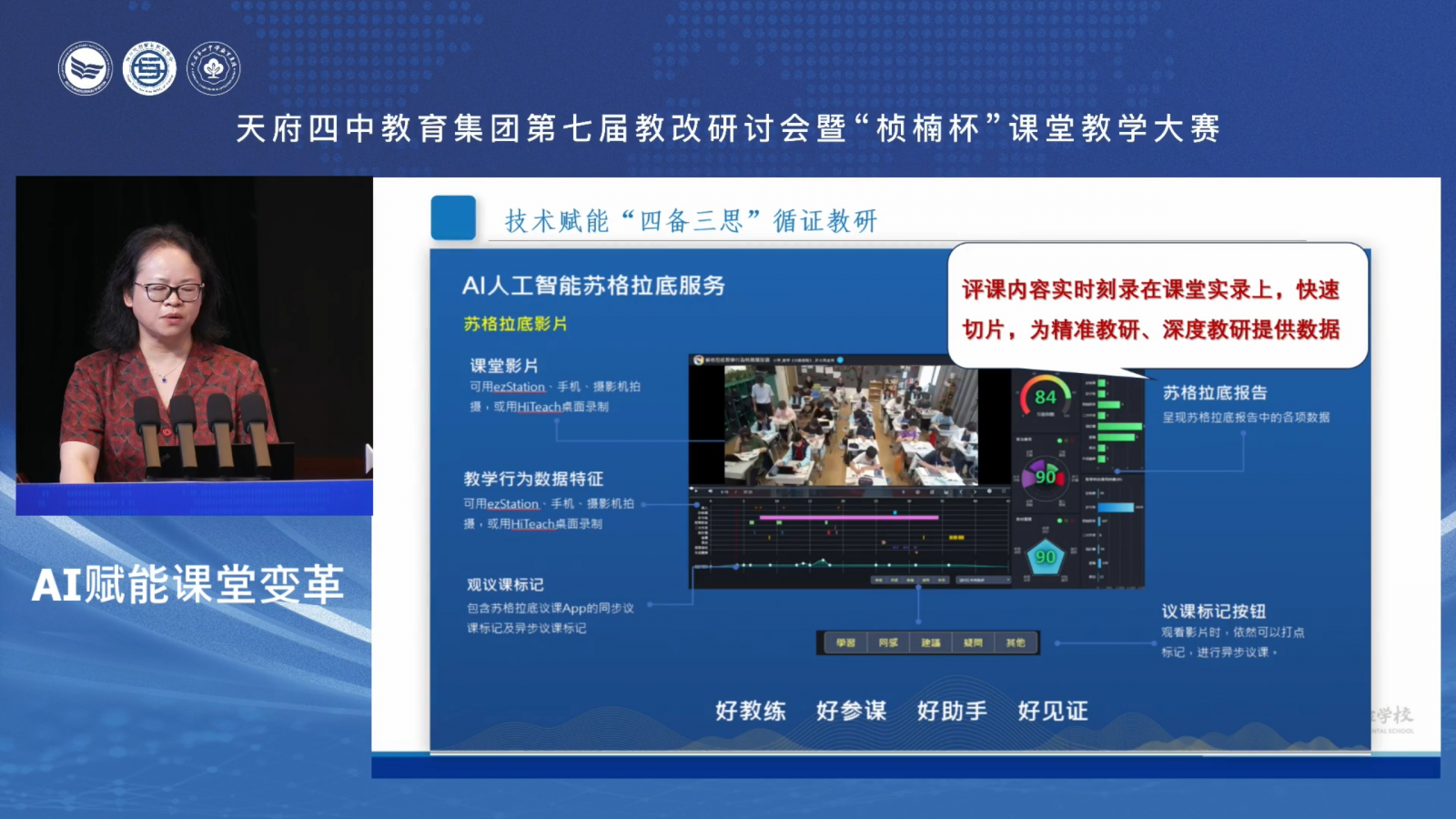This screenshot has height=819, width=1456.
Task: Click the middle circular school emblem
Action: 149,68
